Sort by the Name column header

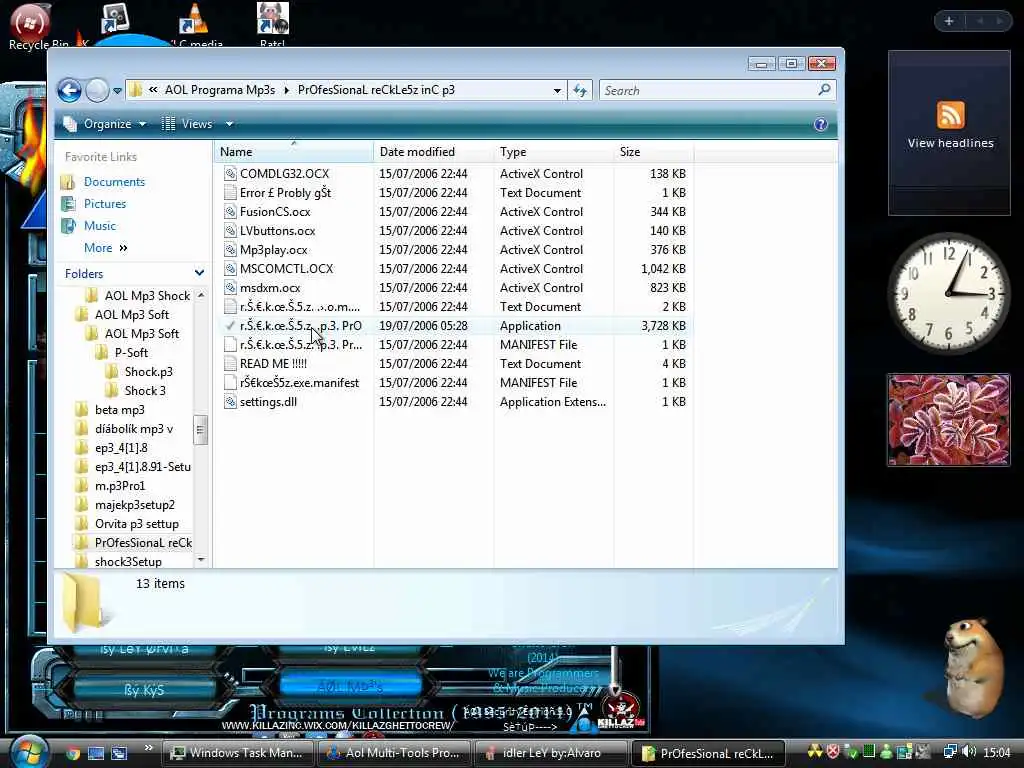293,152
